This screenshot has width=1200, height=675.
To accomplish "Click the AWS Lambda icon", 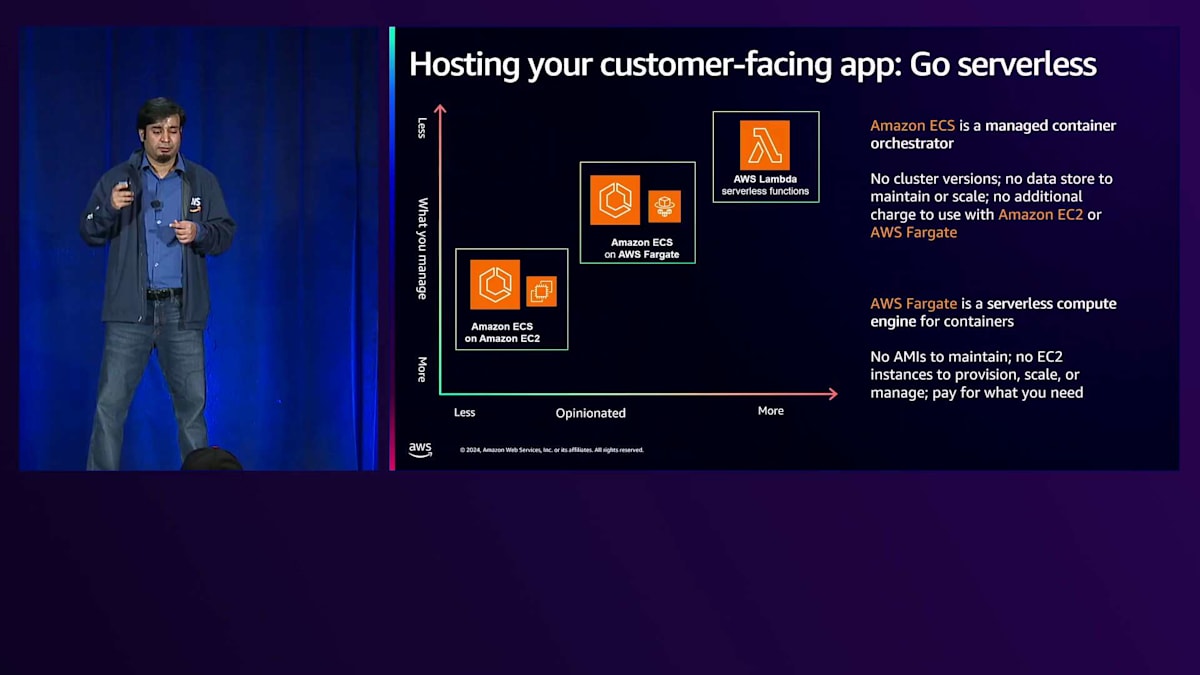I will click(765, 146).
